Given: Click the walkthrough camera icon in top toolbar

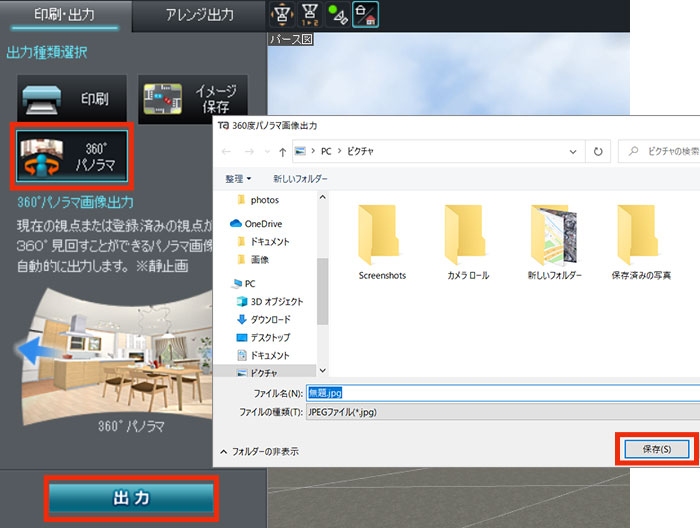Looking at the screenshot, I should pos(283,15).
